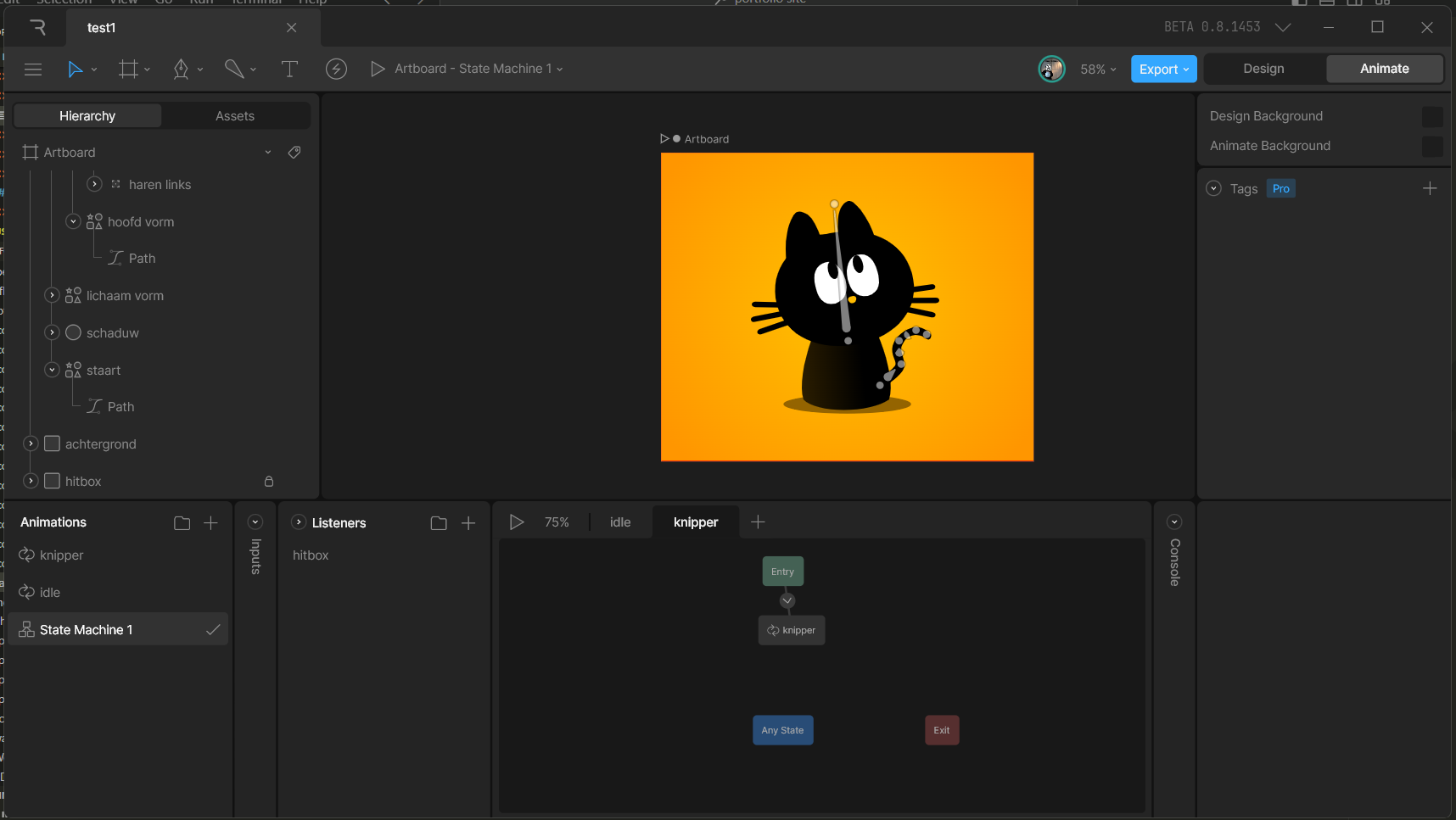This screenshot has width=1456, height=820.
Task: Select the Artboard frame tool
Action: [128, 70]
